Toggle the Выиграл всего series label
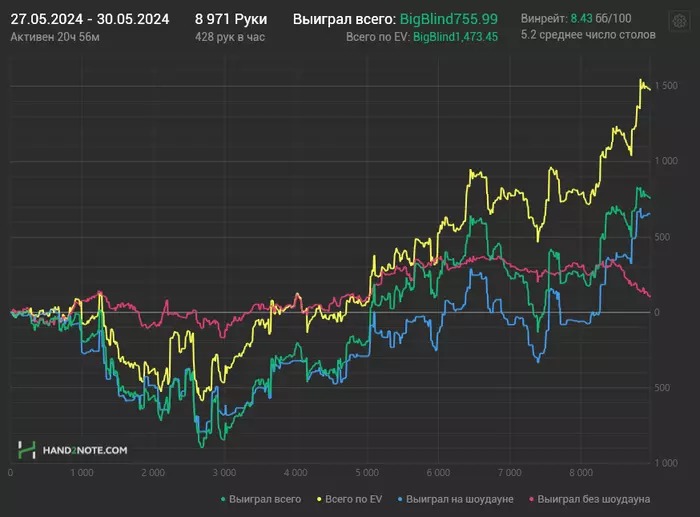Screen dimensions: 700x517 pos(265,499)
